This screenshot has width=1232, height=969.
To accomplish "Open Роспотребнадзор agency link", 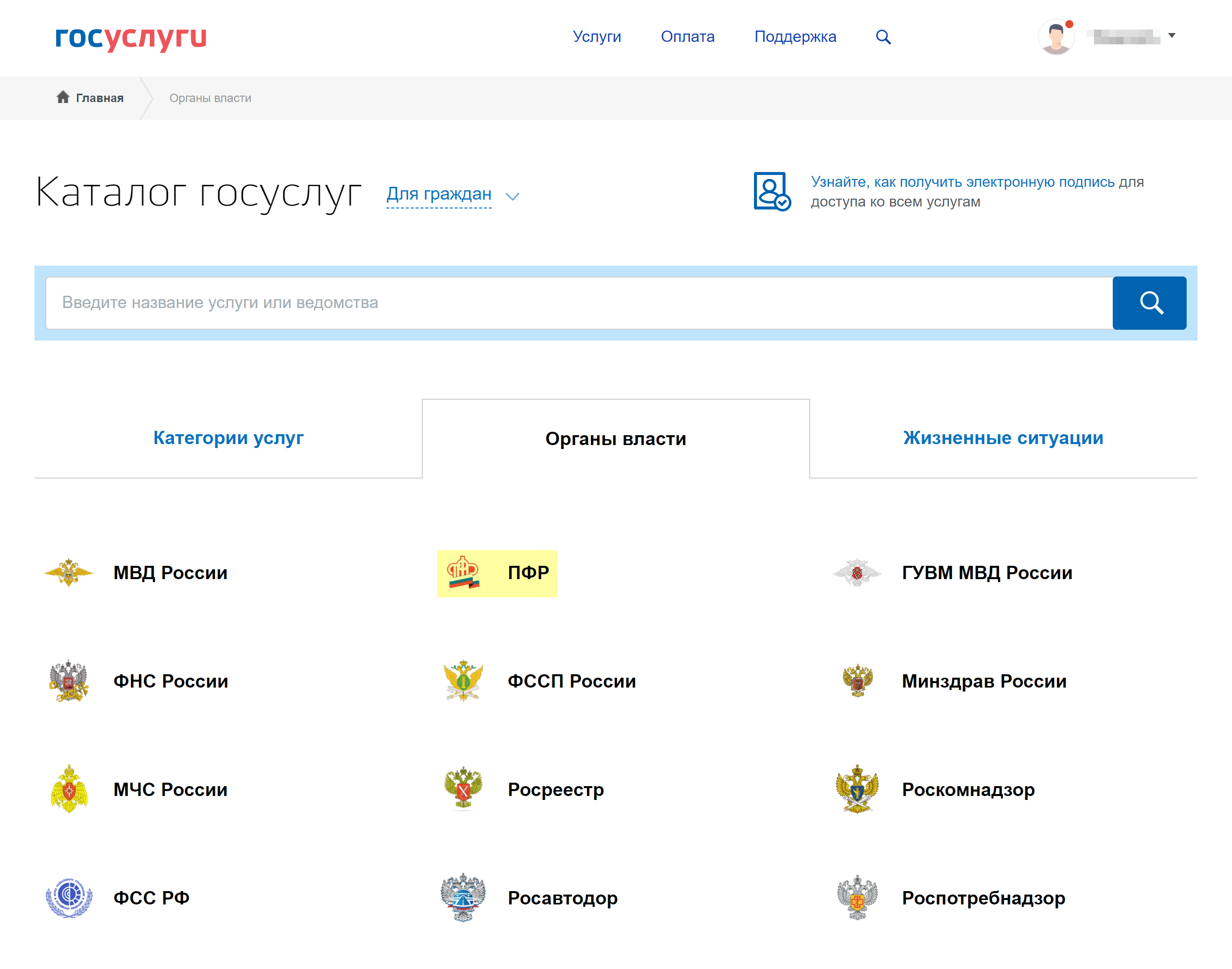I will pos(984,898).
